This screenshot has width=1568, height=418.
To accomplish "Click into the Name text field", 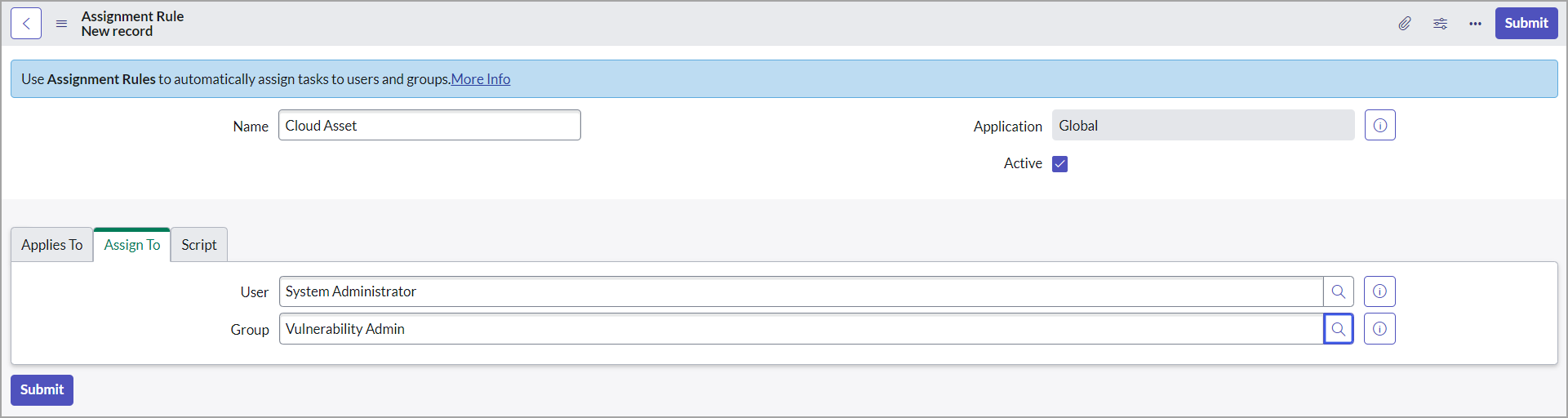I will tap(429, 126).
